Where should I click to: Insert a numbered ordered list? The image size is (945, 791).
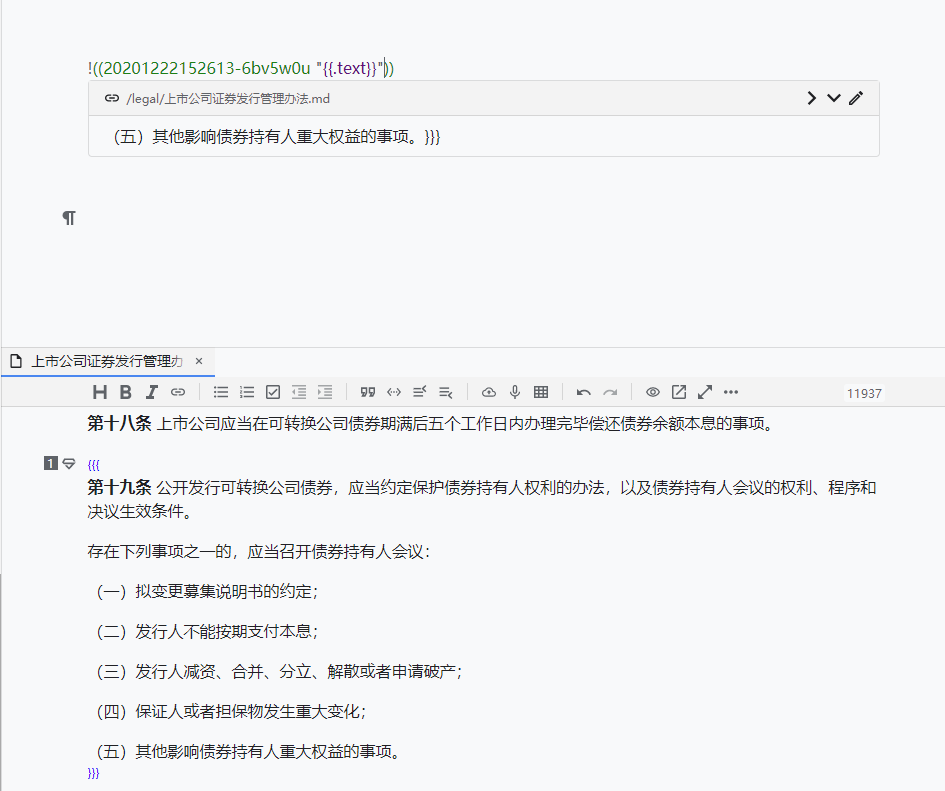(x=247, y=392)
